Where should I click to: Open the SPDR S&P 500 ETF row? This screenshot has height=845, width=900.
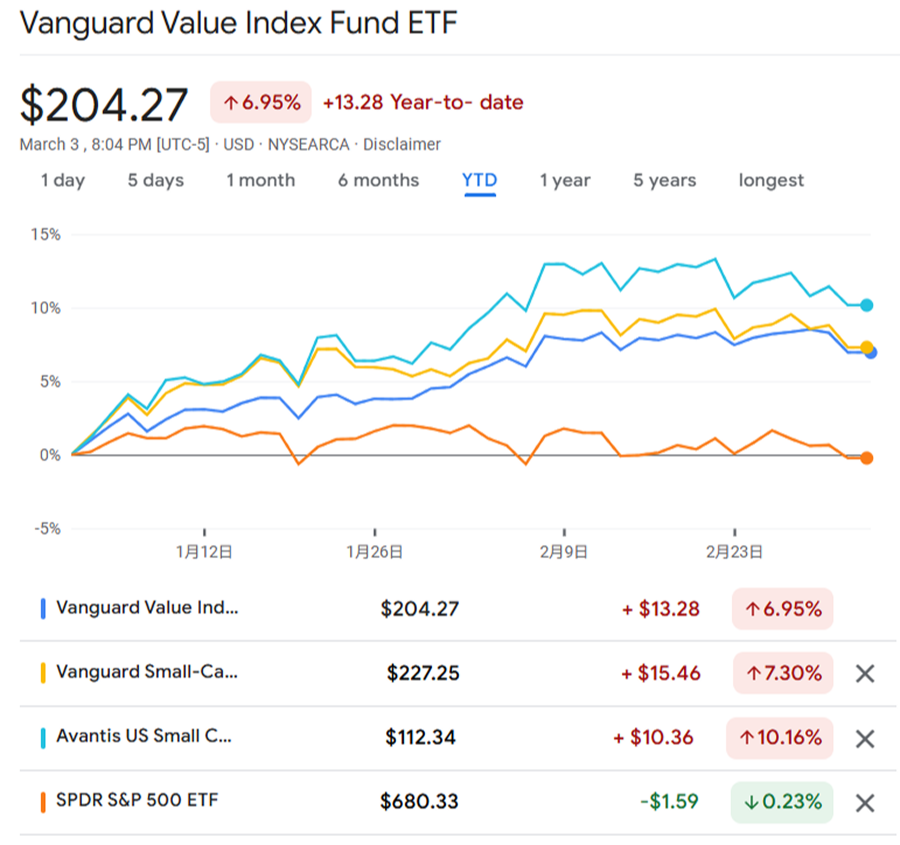137,800
